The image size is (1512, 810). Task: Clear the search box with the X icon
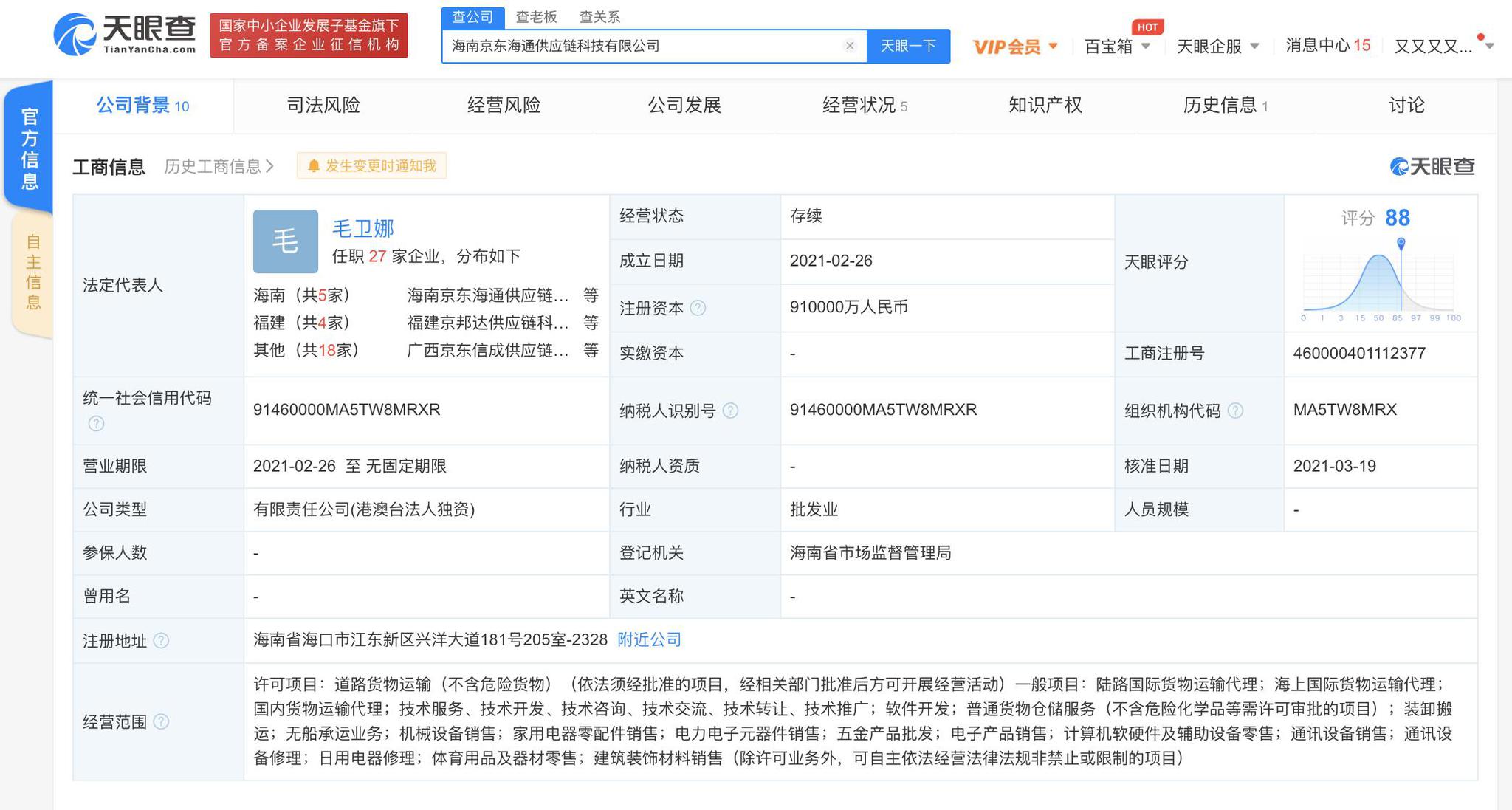click(850, 46)
